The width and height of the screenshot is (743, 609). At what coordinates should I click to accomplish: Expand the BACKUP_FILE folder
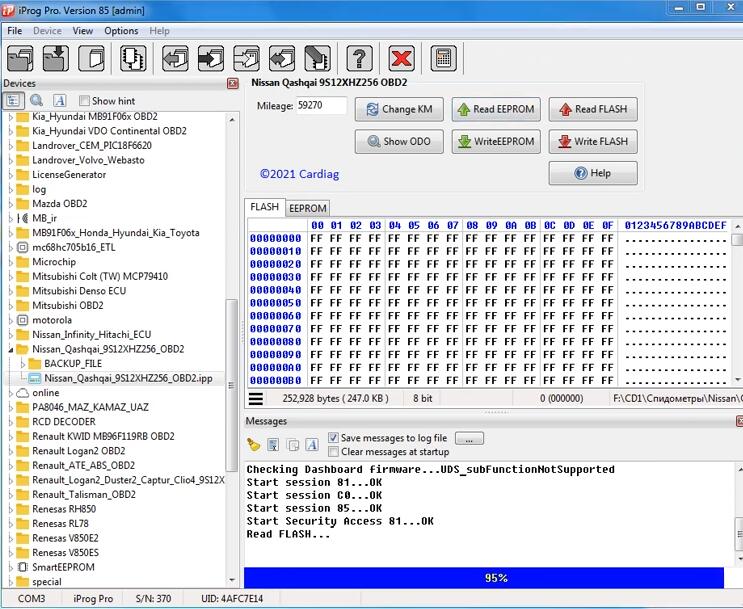pyautogui.click(x=22, y=364)
